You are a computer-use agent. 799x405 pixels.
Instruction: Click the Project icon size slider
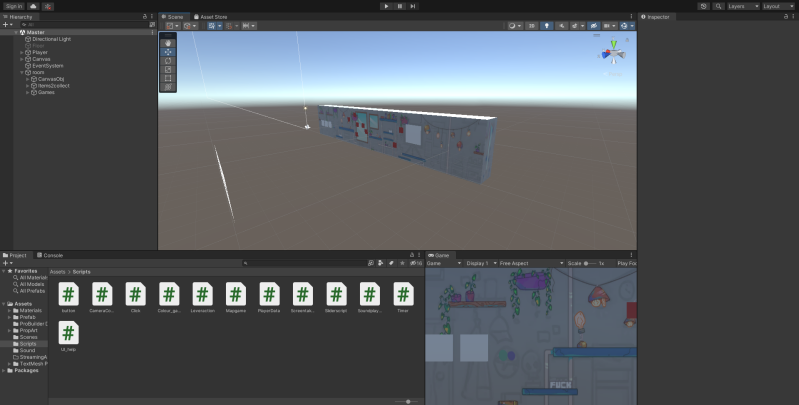coord(408,400)
